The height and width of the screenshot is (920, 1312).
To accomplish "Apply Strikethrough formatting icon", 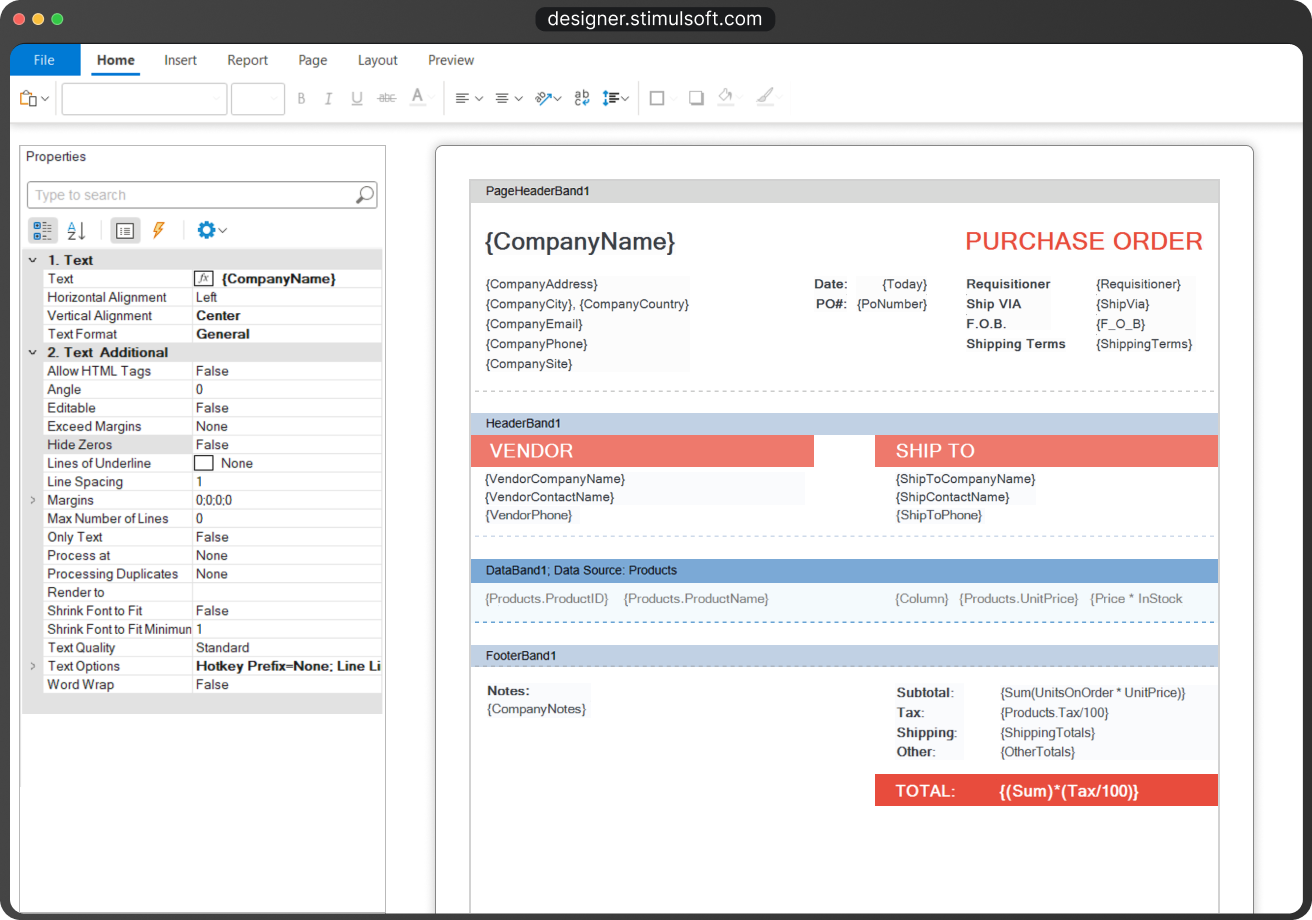I will click(x=387, y=98).
